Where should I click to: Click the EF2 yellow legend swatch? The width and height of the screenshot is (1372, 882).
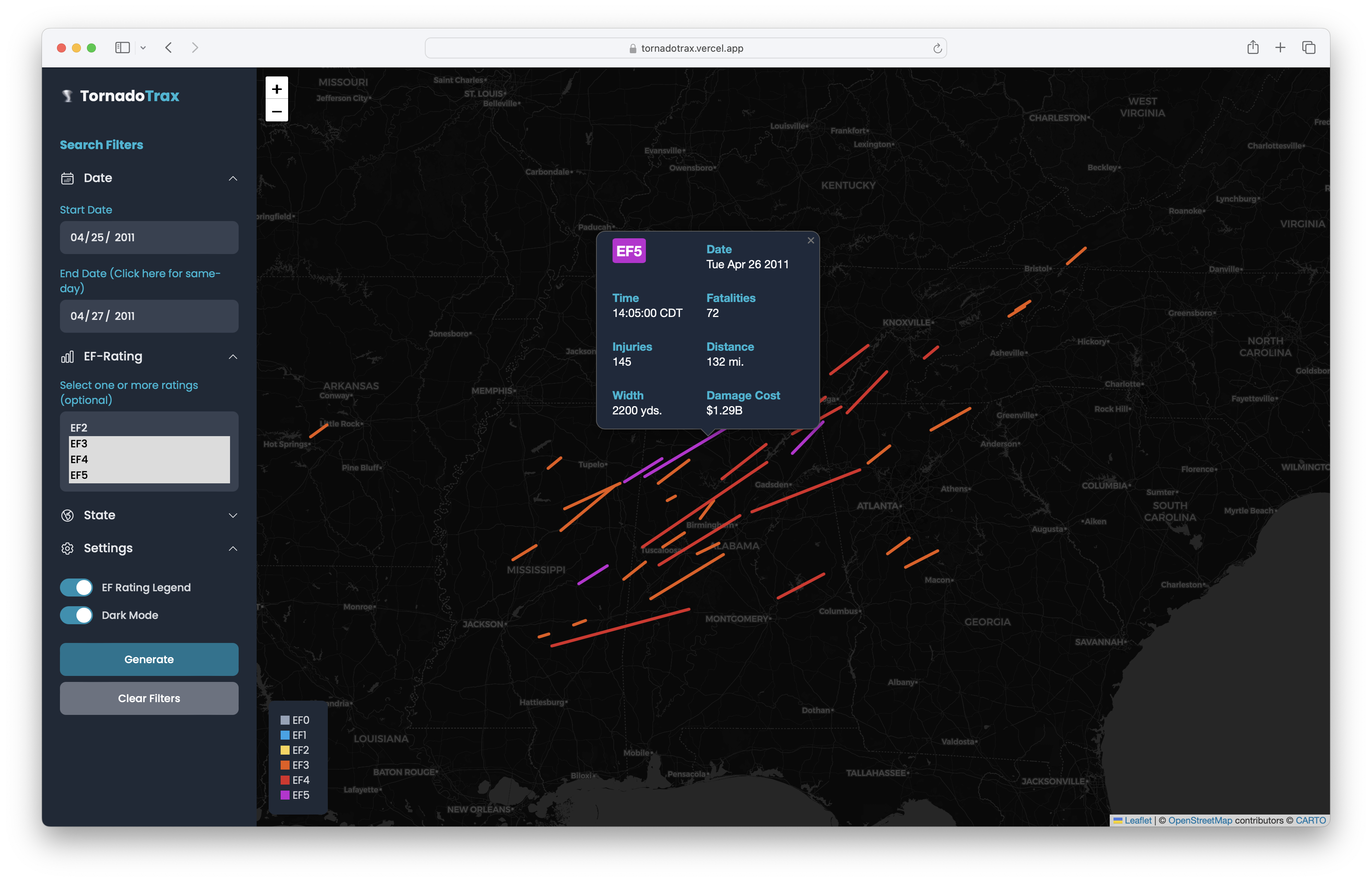(285, 750)
